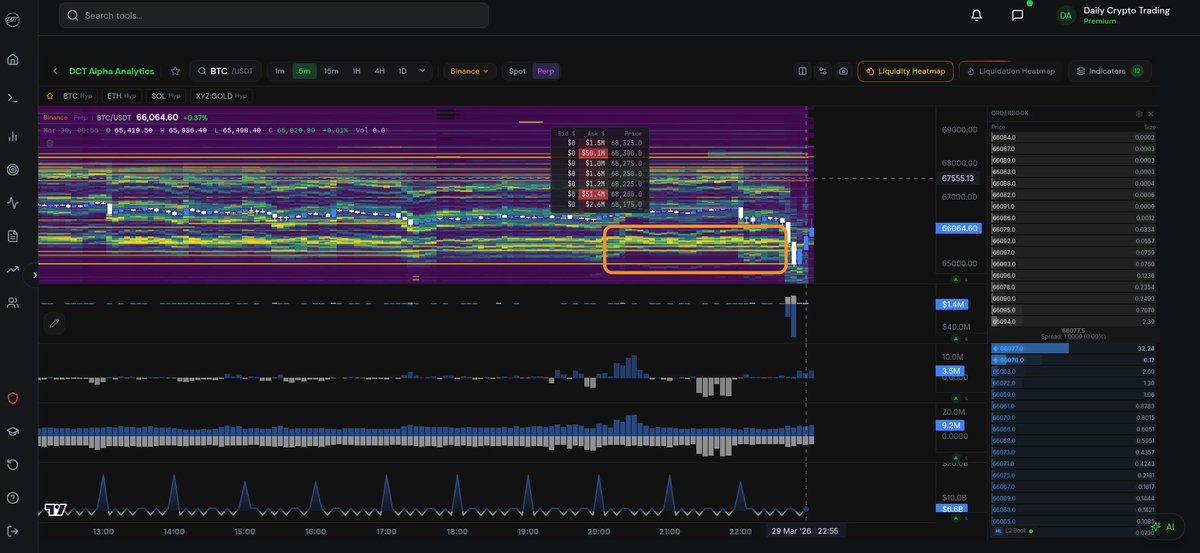Switch market type to Spot

pyautogui.click(x=517, y=71)
